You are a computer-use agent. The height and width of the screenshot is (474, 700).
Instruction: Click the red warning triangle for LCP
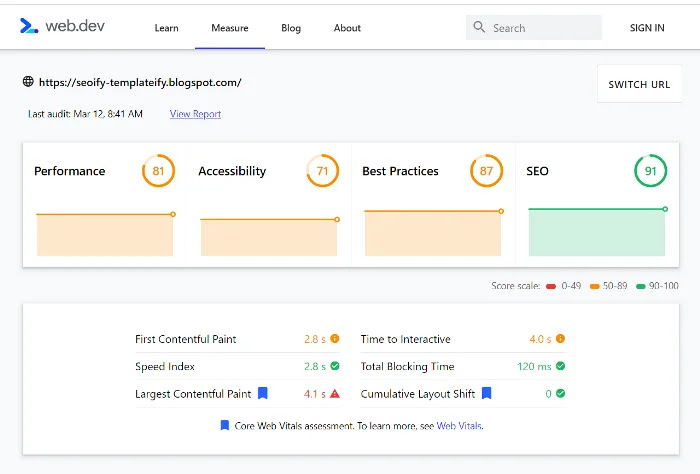335,394
